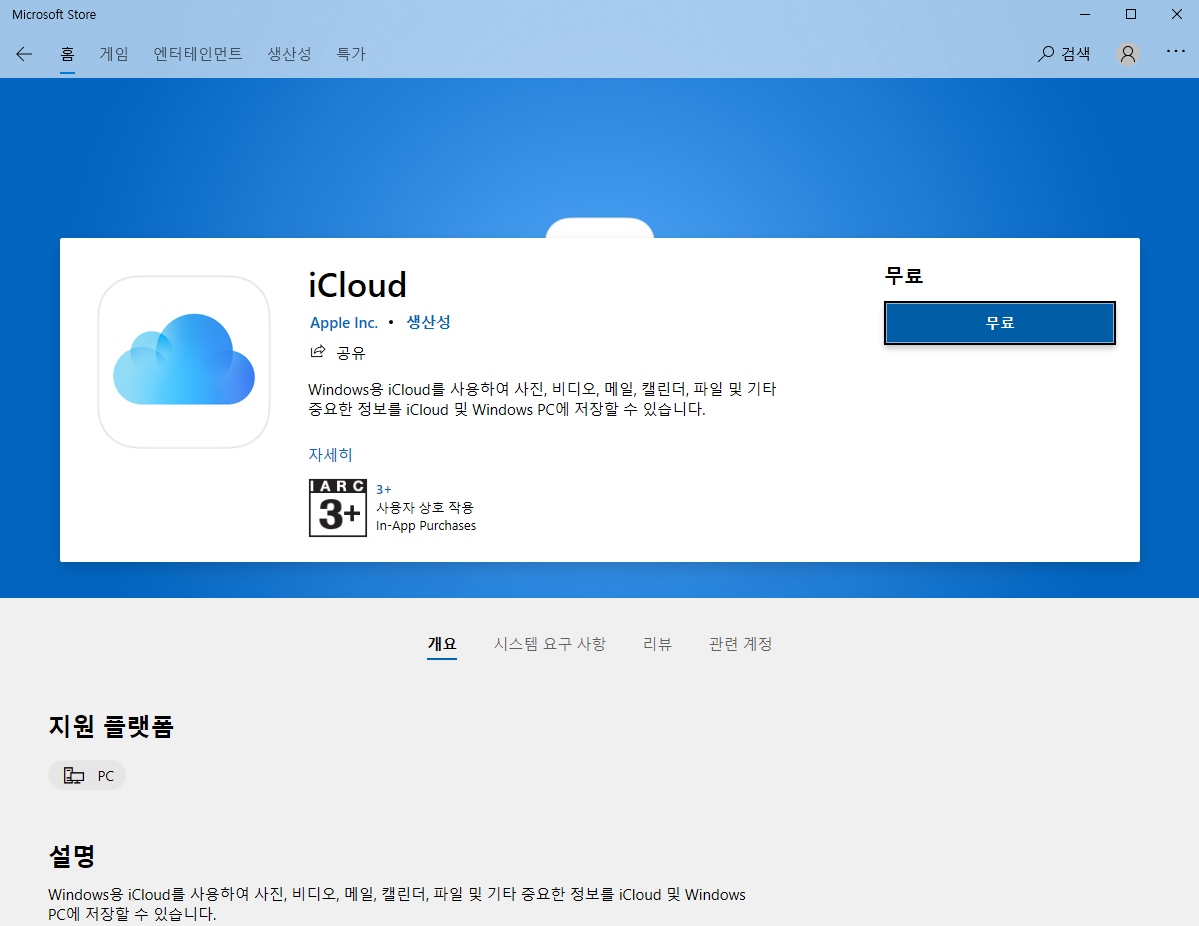
Task: Click the 3+ rating link text
Action: (x=384, y=489)
